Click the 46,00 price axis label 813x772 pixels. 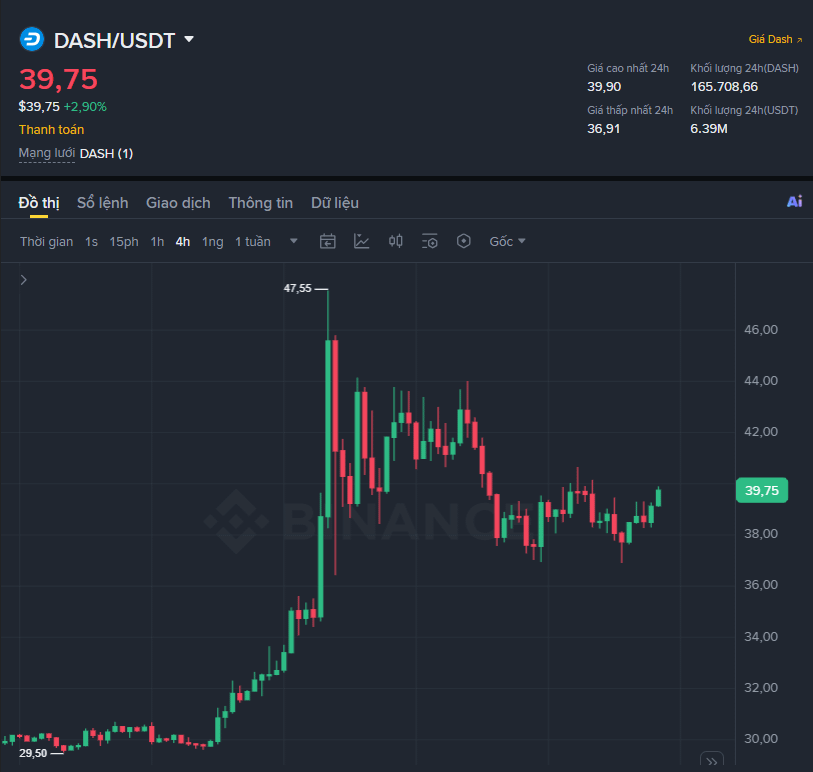[761, 330]
